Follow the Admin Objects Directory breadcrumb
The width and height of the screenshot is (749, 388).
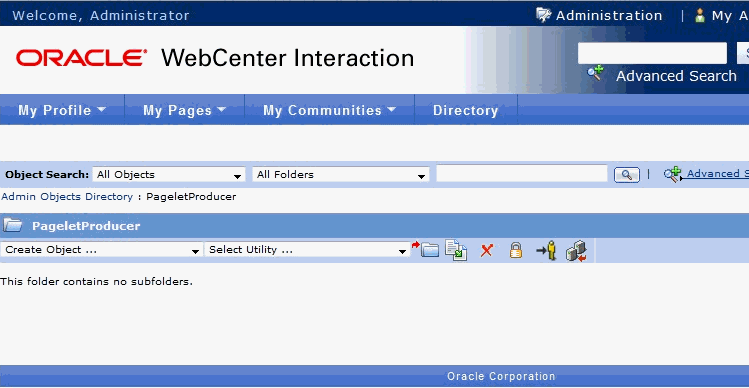[67, 196]
